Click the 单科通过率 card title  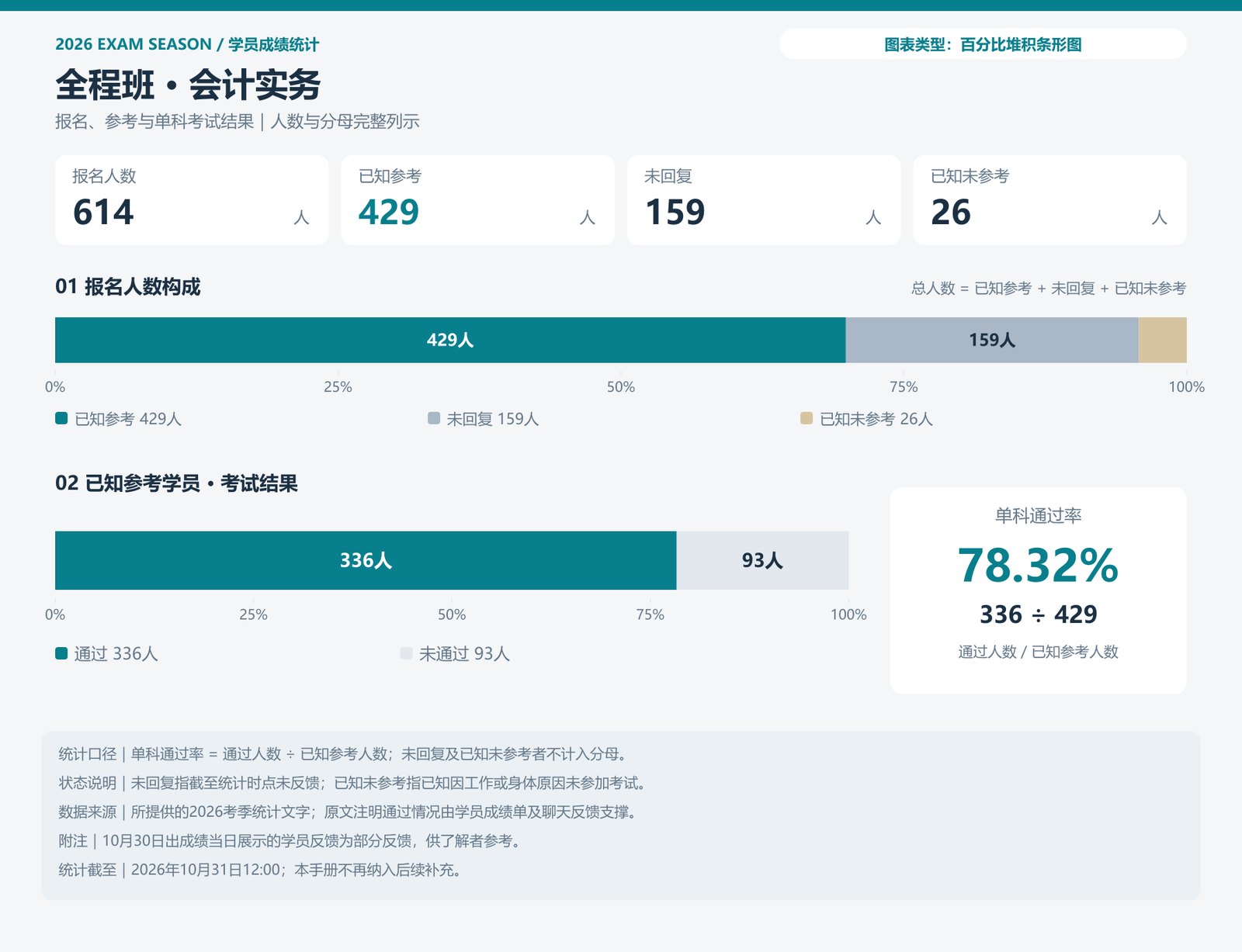[1038, 515]
